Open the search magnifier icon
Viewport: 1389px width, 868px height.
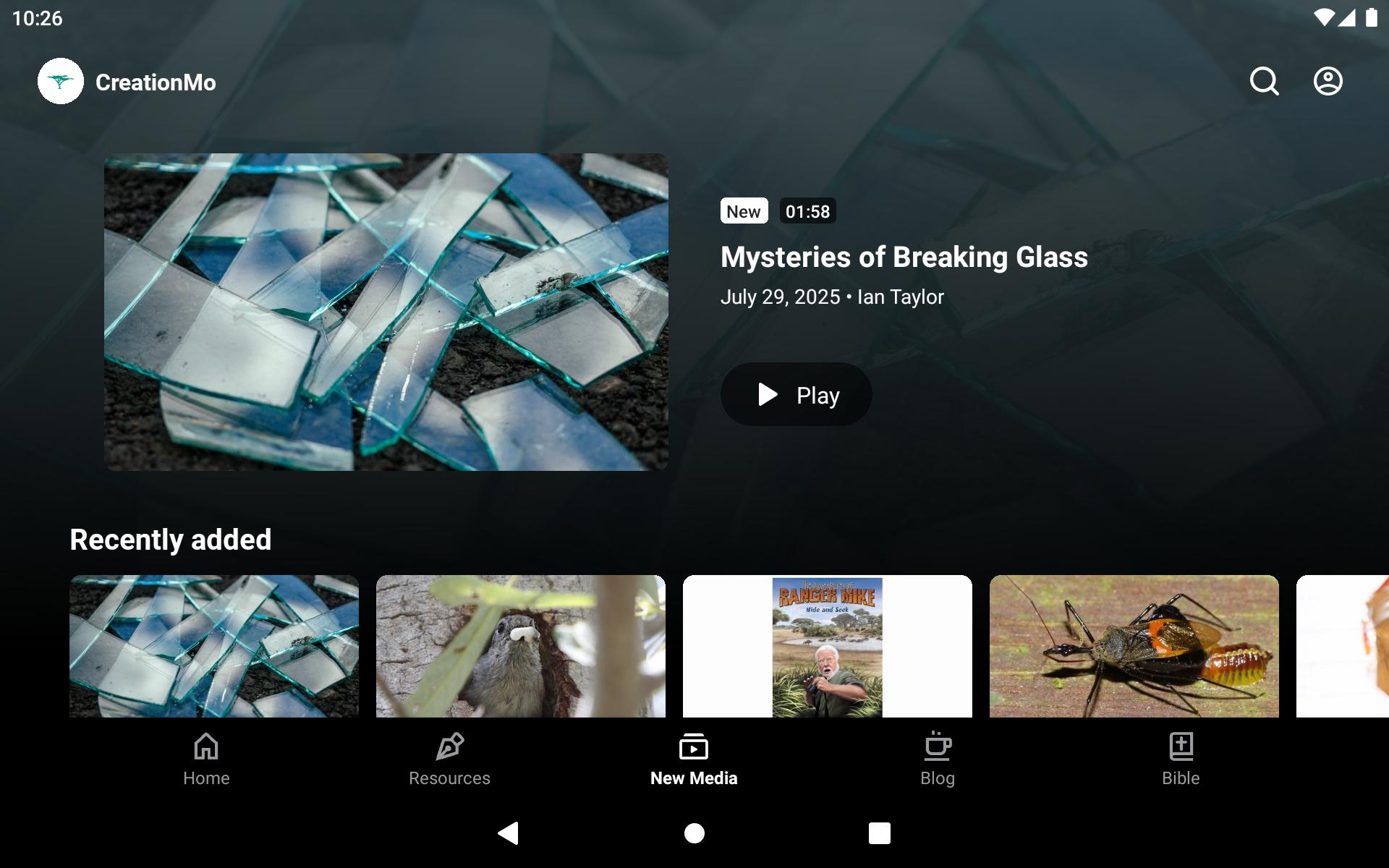tap(1264, 81)
